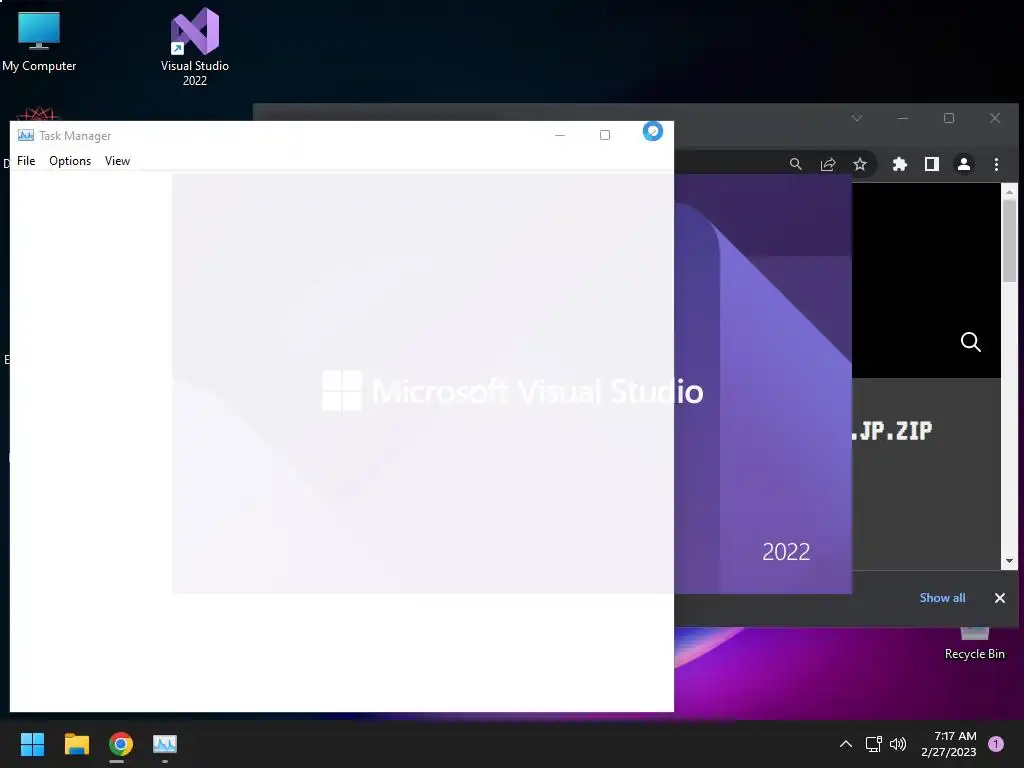Viewport: 1024px width, 768px height.
Task: Minimize the Chrome window
Action: tap(903, 118)
